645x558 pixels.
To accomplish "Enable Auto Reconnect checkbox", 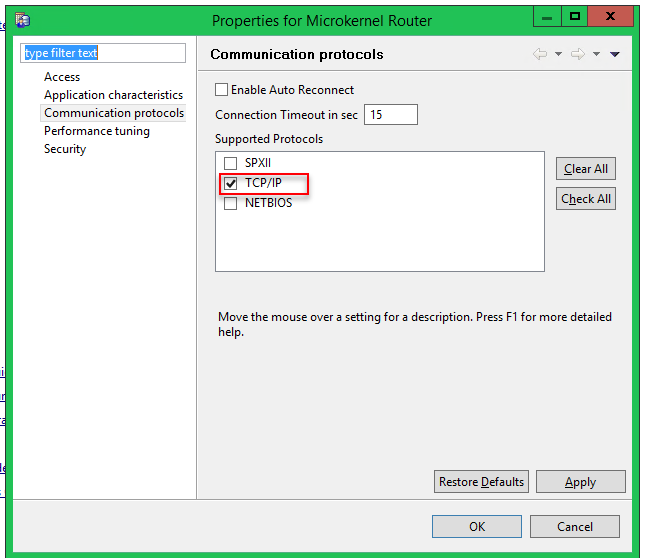I will tap(221, 90).
